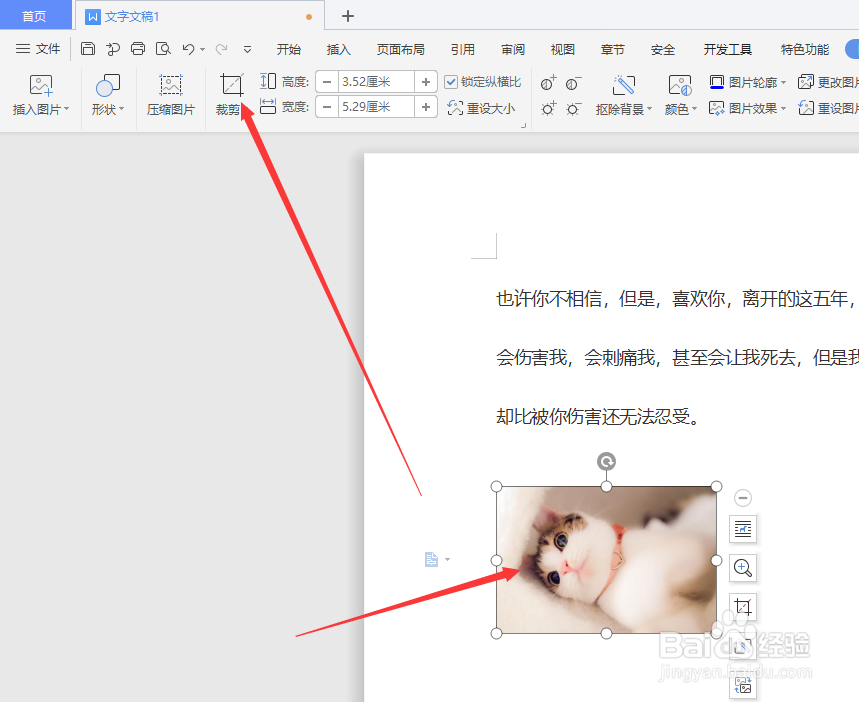859x702 pixels.
Task: Click the 首页 home button
Action: (x=35, y=15)
